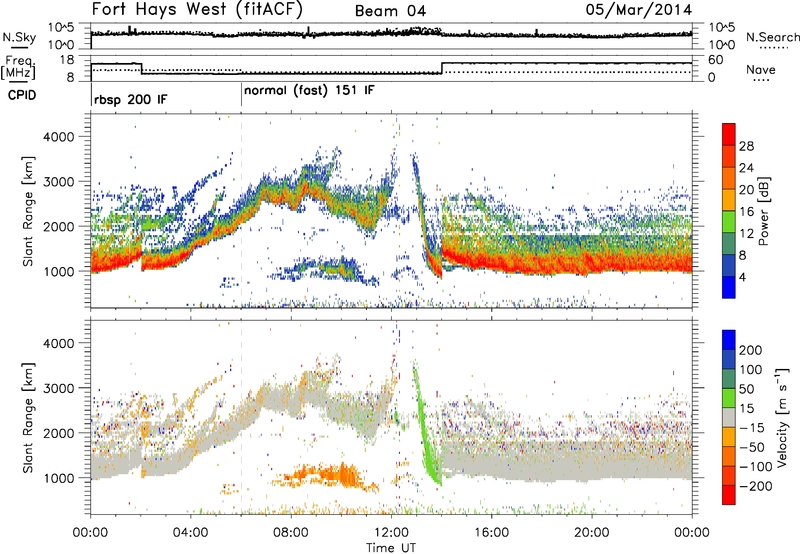Click the '-200' tick on the velocity colorbar

[x=755, y=486]
